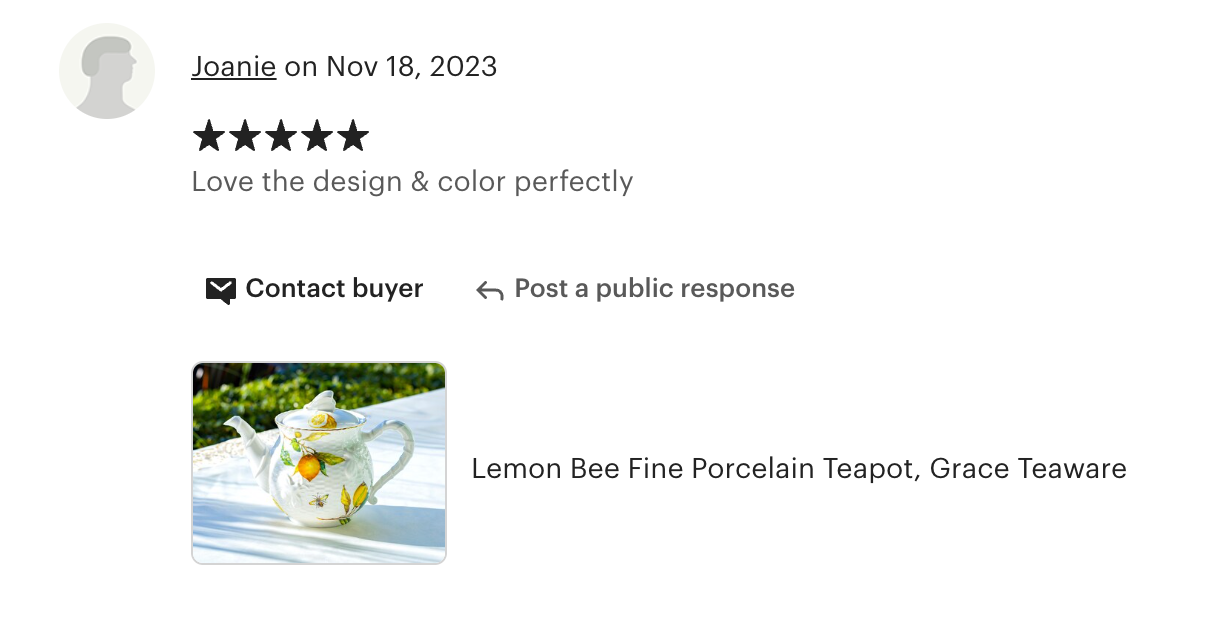Choose Post a public response text

pyautogui.click(x=654, y=289)
